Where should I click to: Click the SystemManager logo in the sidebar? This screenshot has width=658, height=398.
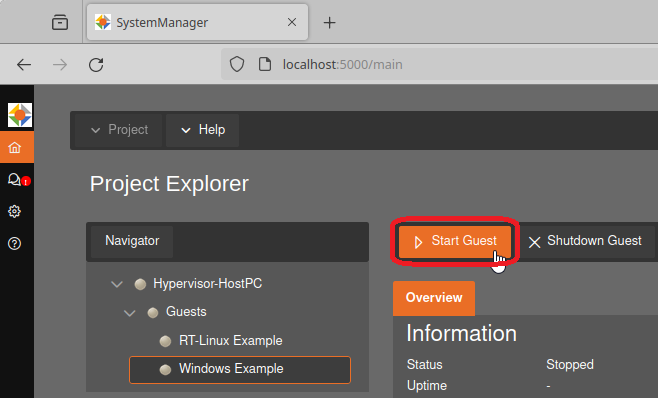(x=20, y=115)
